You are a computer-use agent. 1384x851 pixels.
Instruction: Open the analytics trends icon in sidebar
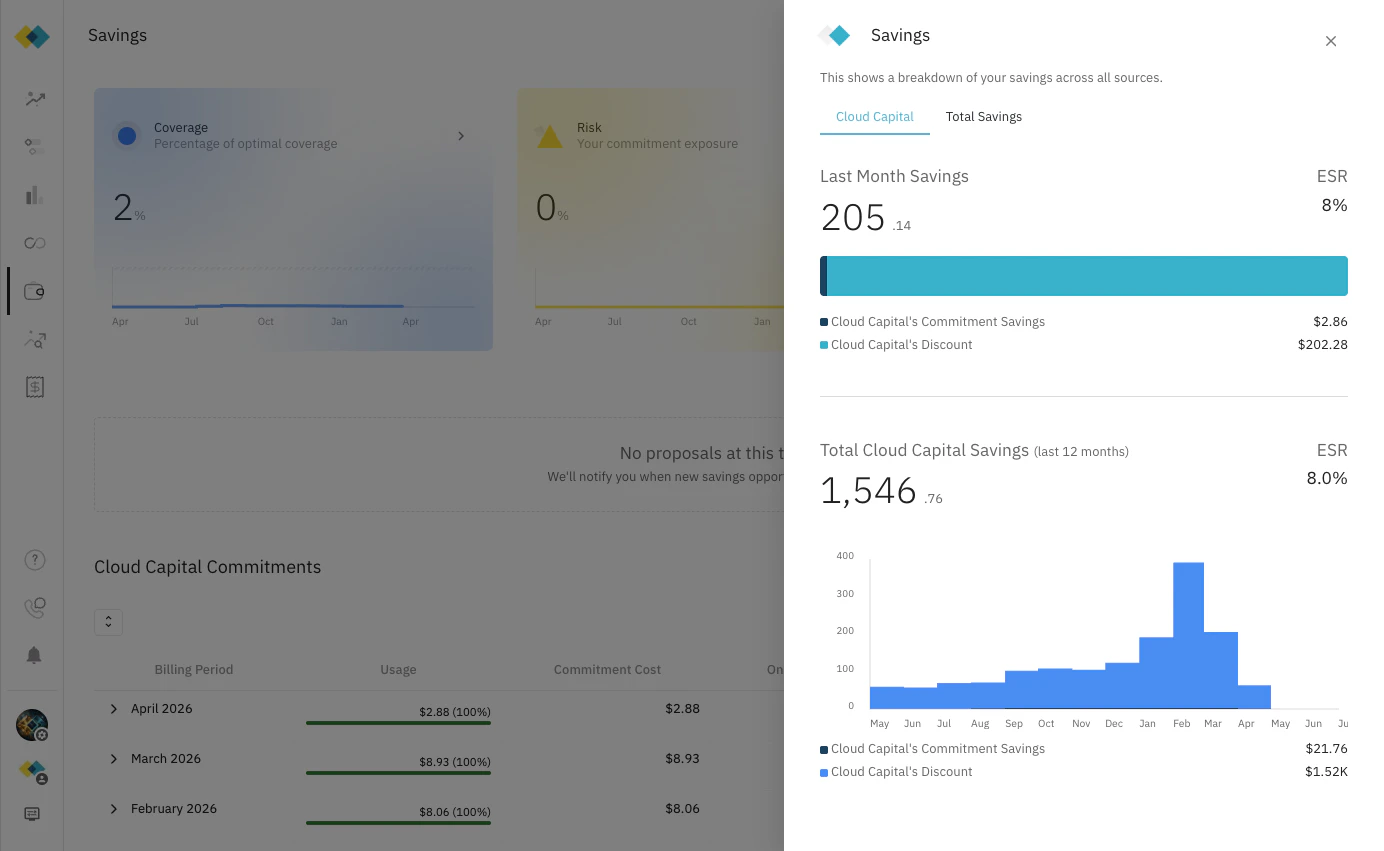34,99
